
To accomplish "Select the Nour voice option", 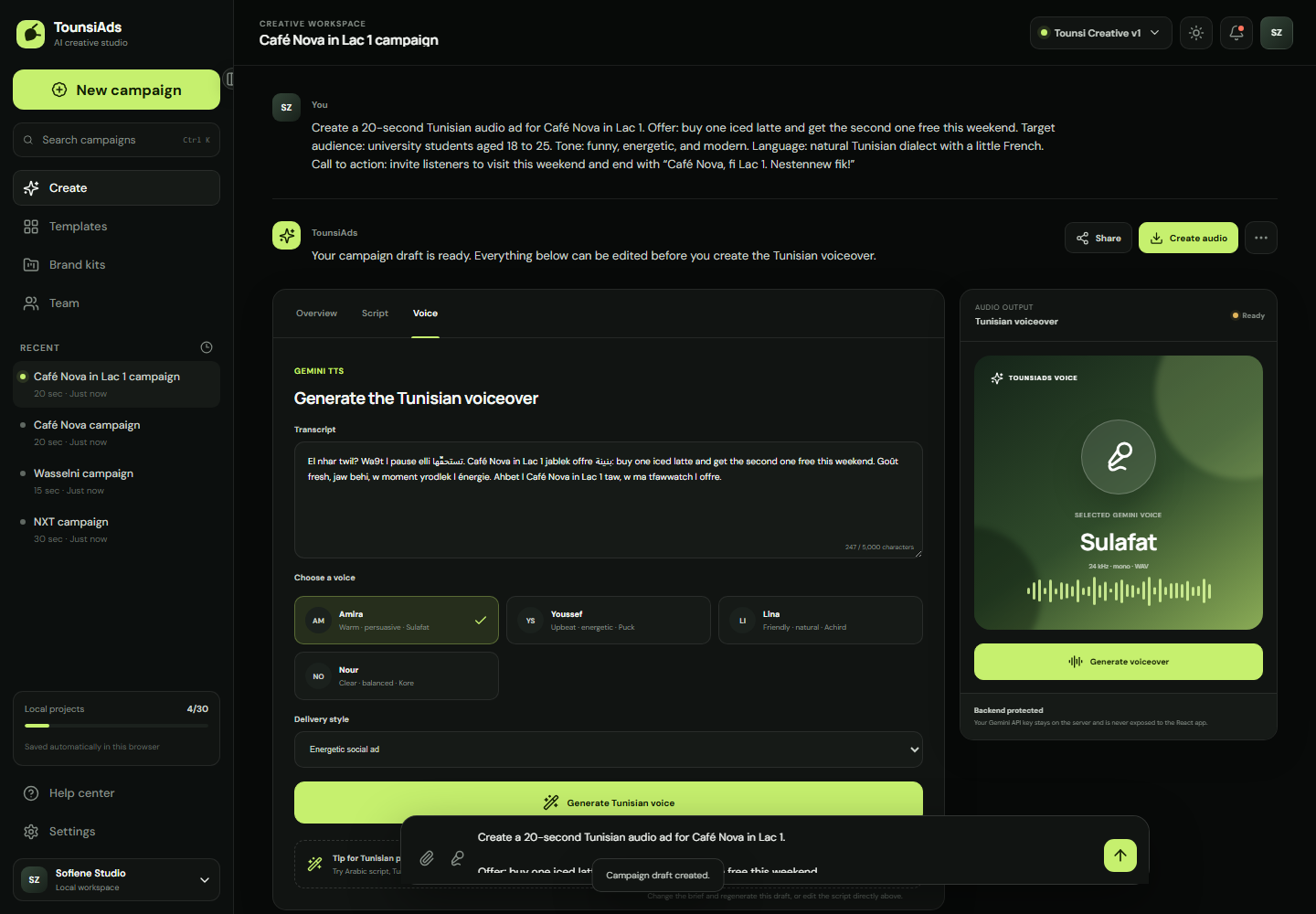I will pos(397,676).
